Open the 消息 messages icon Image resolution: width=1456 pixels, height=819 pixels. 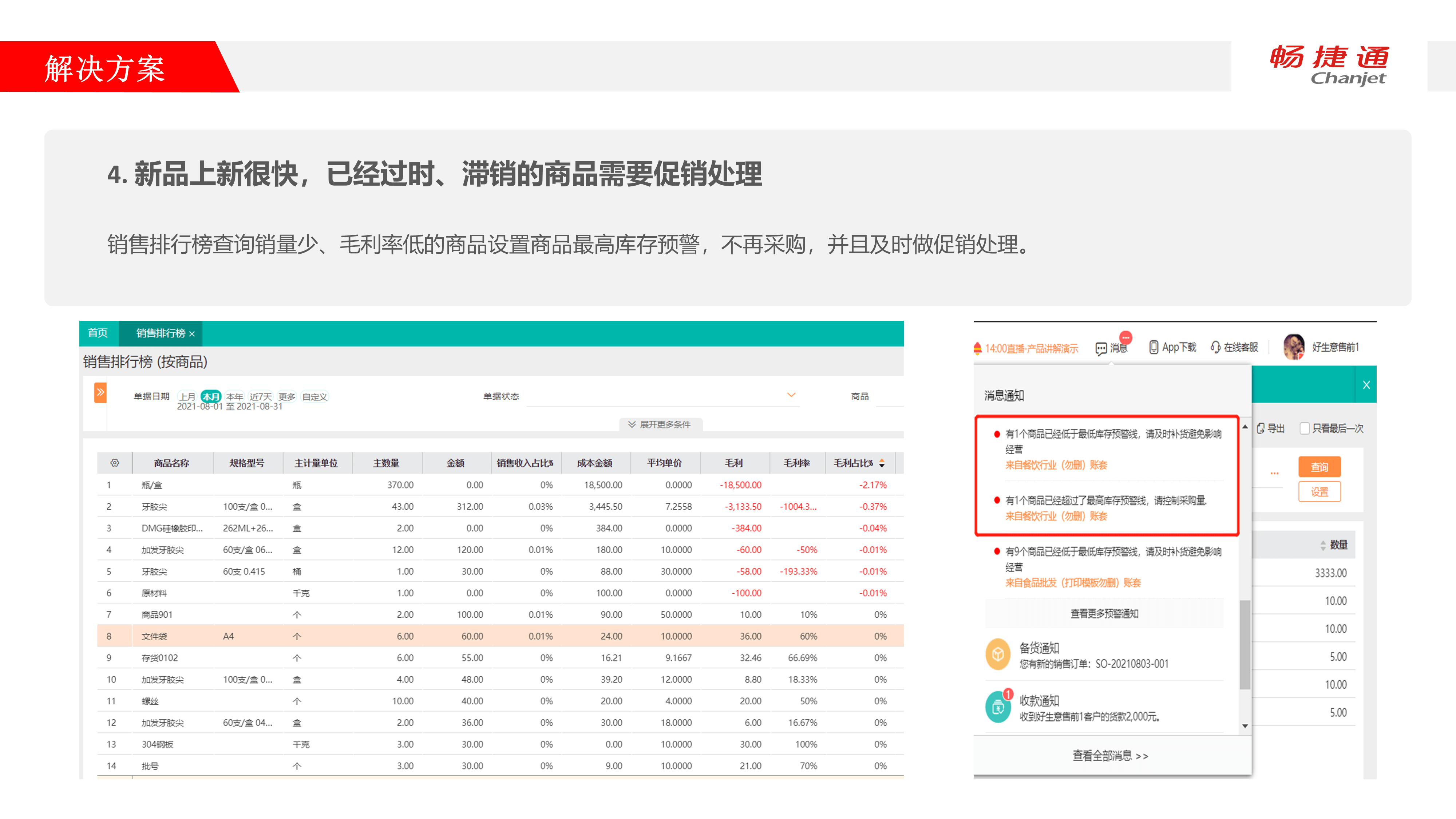(1101, 348)
